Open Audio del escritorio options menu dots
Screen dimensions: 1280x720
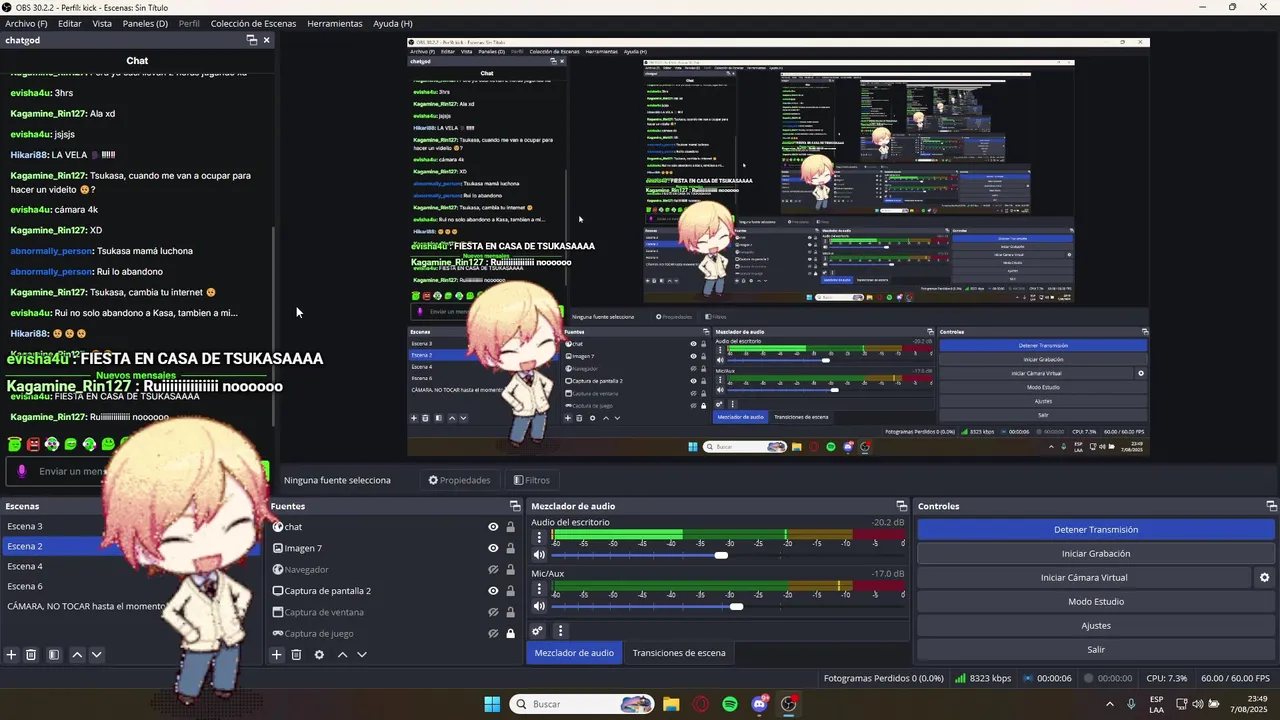pyautogui.click(x=539, y=537)
